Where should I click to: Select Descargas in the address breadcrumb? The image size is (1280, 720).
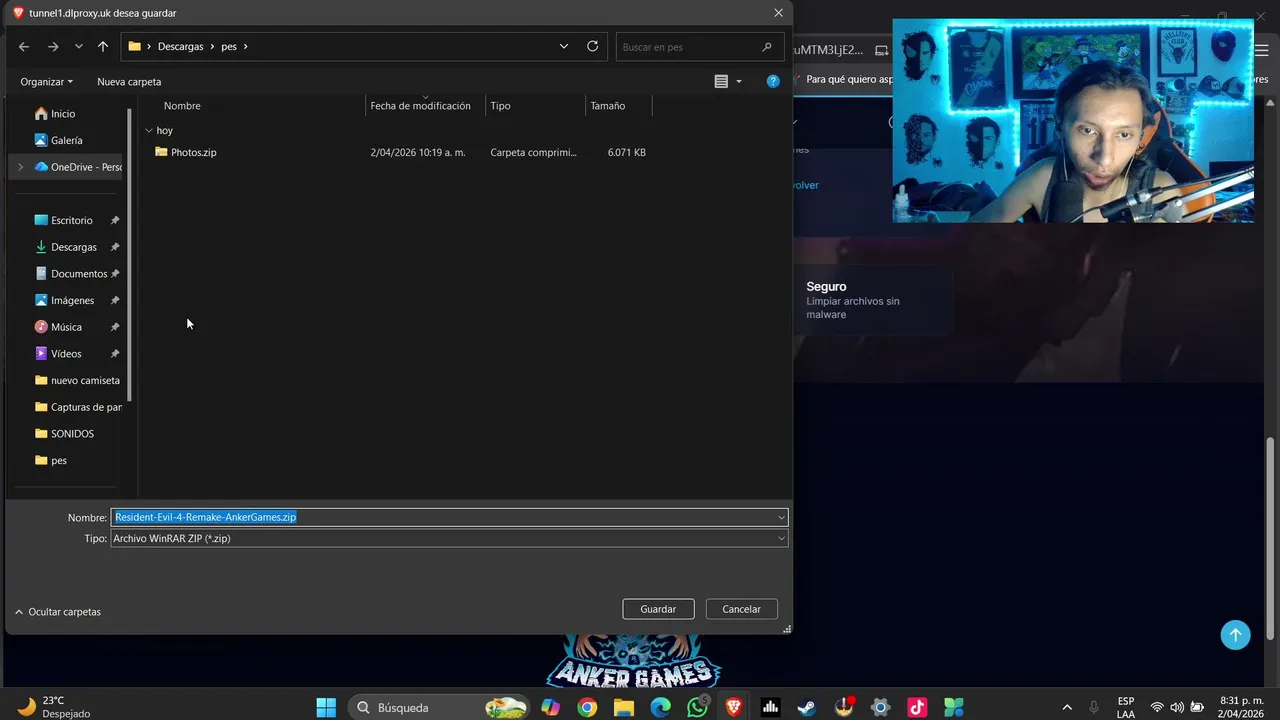(180, 46)
